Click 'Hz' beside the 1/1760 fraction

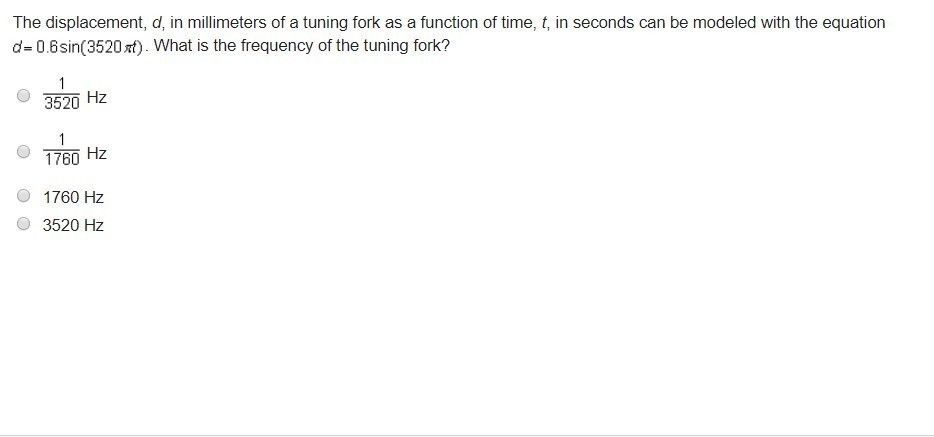click(97, 153)
